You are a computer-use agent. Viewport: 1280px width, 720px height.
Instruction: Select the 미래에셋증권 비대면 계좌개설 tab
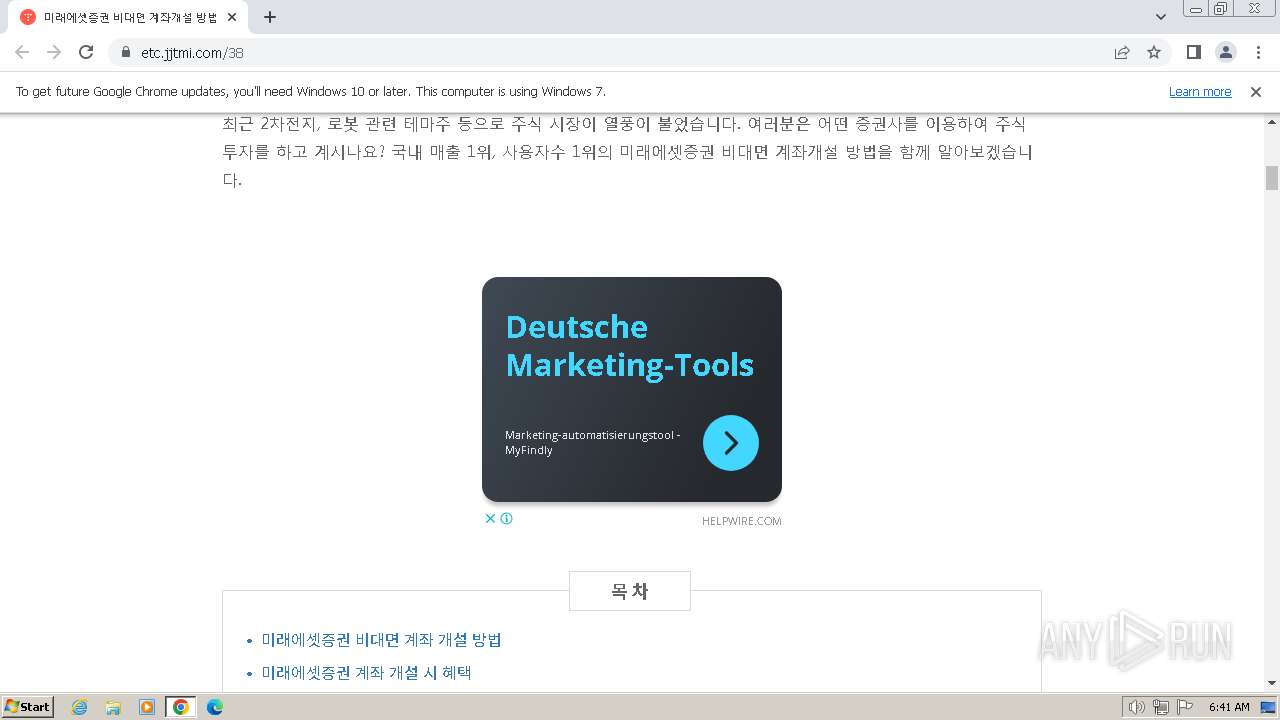click(130, 17)
